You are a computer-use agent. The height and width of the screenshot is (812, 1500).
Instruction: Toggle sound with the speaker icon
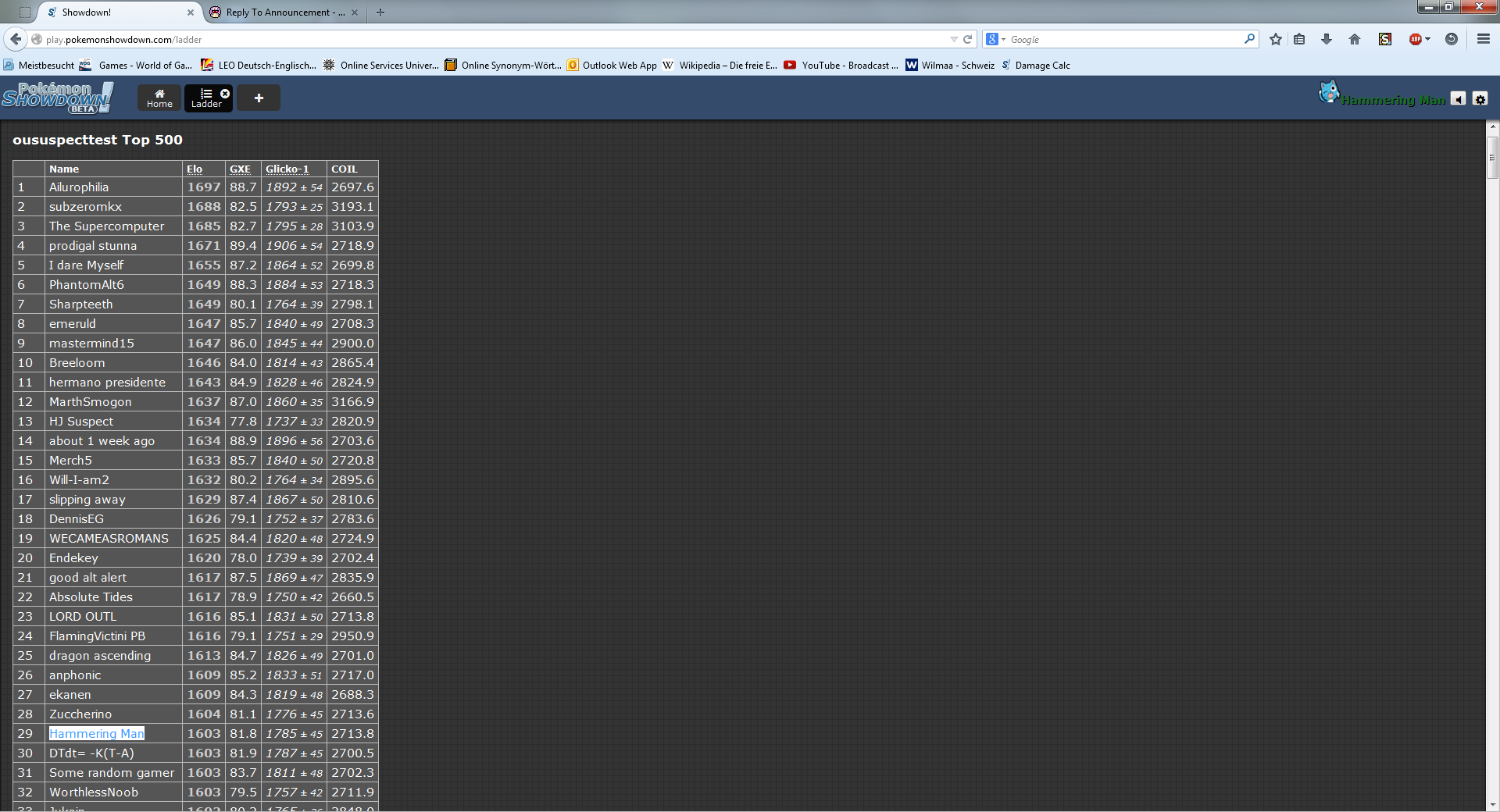point(1459,99)
